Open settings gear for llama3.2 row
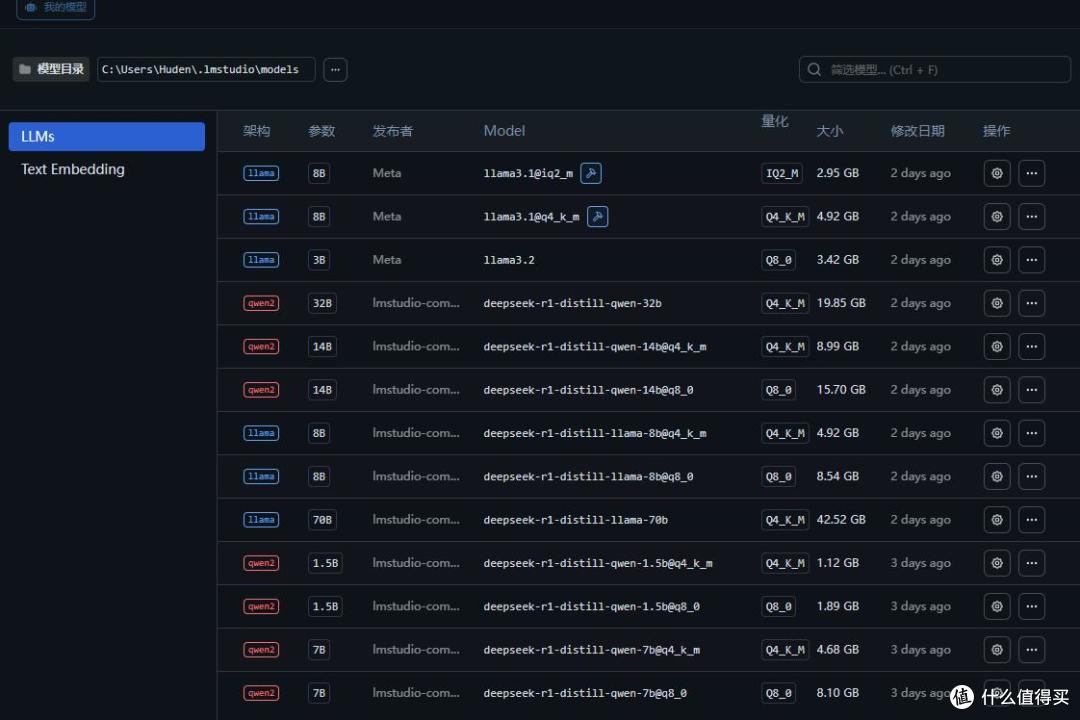Screen dimensions: 1080x720 coord(997,260)
